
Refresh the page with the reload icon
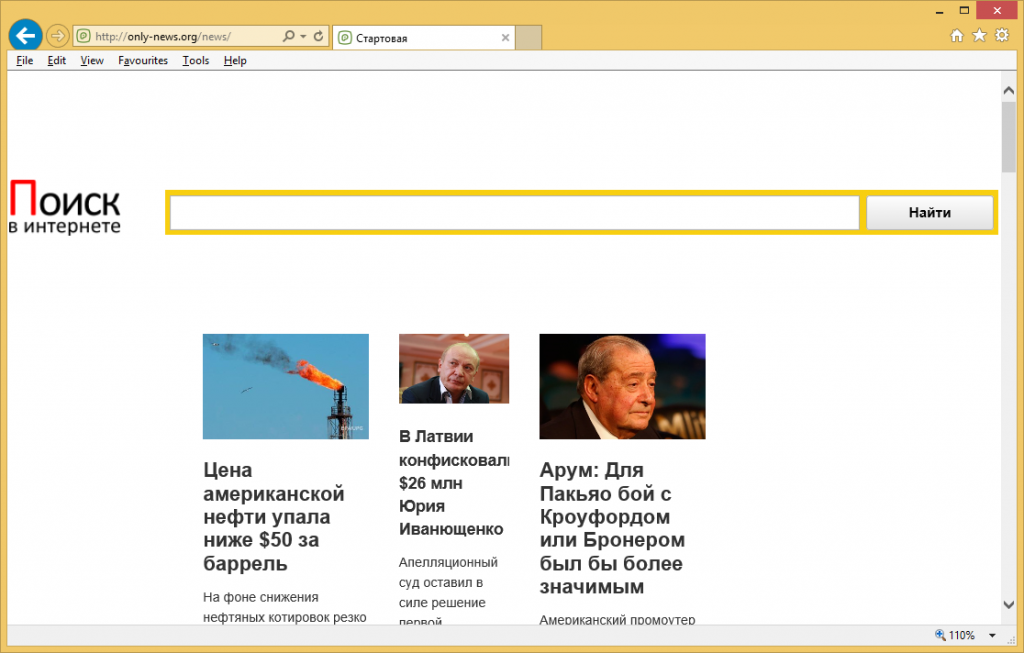[x=319, y=37]
